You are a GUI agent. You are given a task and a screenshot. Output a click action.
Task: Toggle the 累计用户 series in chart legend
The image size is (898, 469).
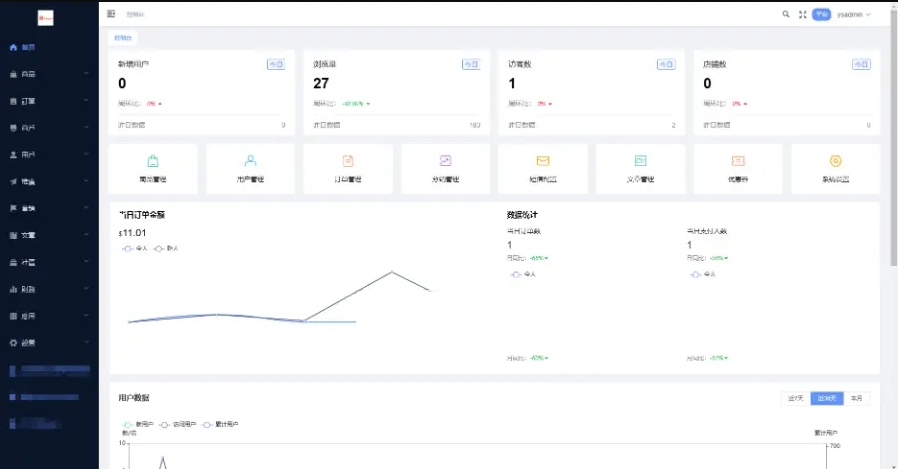219,424
